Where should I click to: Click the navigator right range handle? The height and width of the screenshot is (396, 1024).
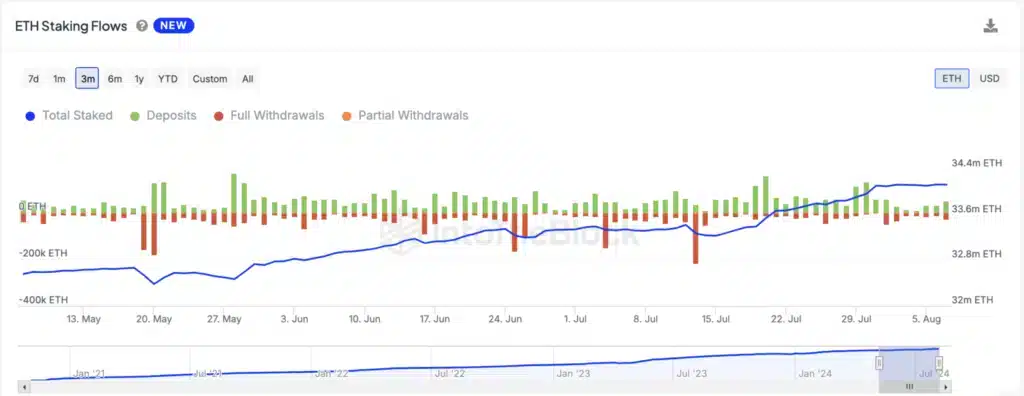(938, 363)
